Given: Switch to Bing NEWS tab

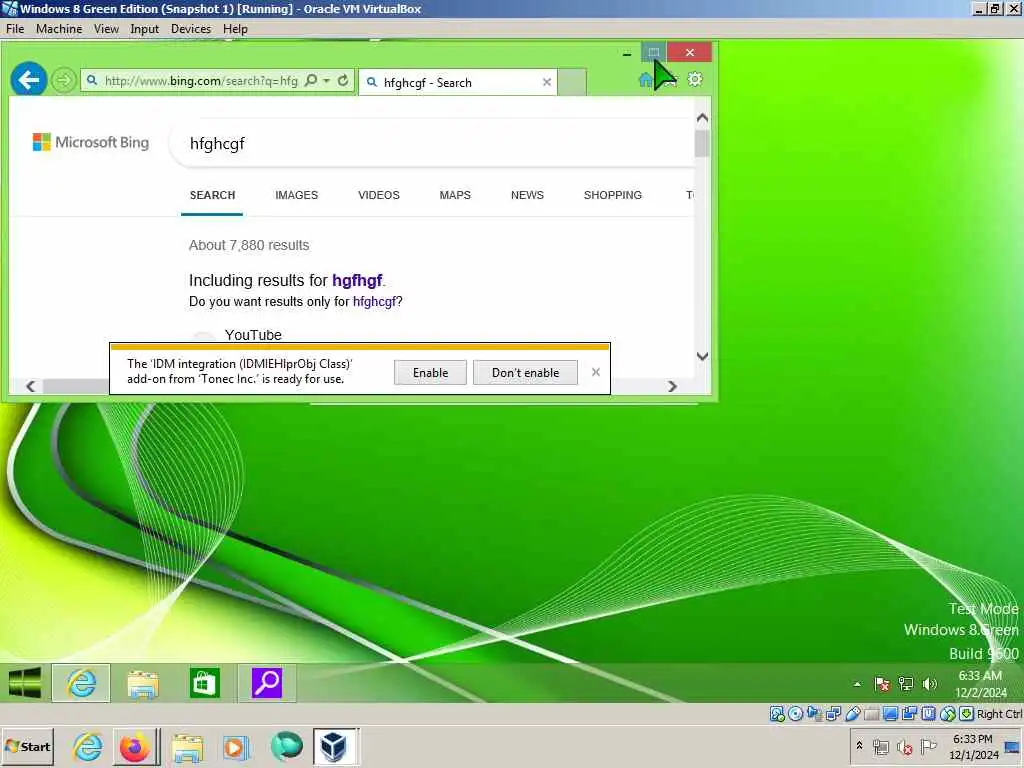Looking at the screenshot, I should pyautogui.click(x=527, y=195).
